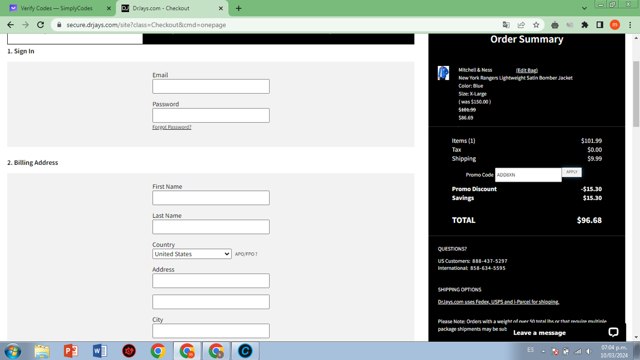
Task: Click the Last Name field
Action: [211, 227]
